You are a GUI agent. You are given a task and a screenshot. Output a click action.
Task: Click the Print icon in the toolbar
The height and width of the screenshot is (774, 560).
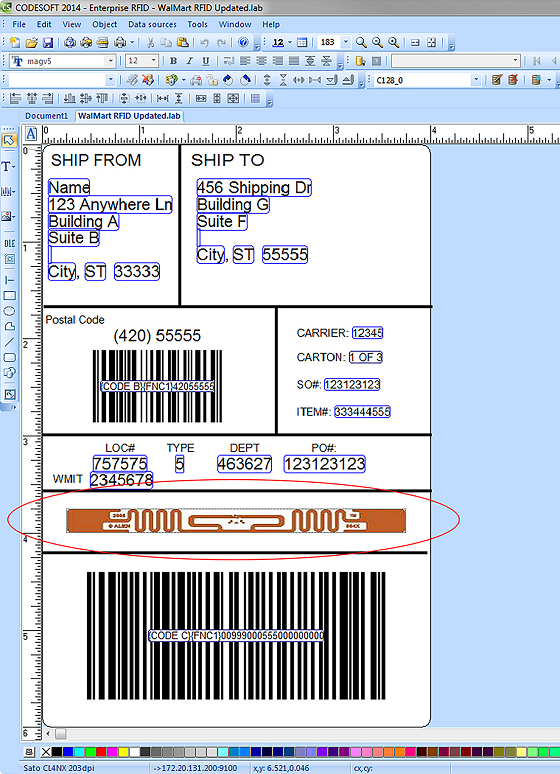pyautogui.click(x=120, y=43)
